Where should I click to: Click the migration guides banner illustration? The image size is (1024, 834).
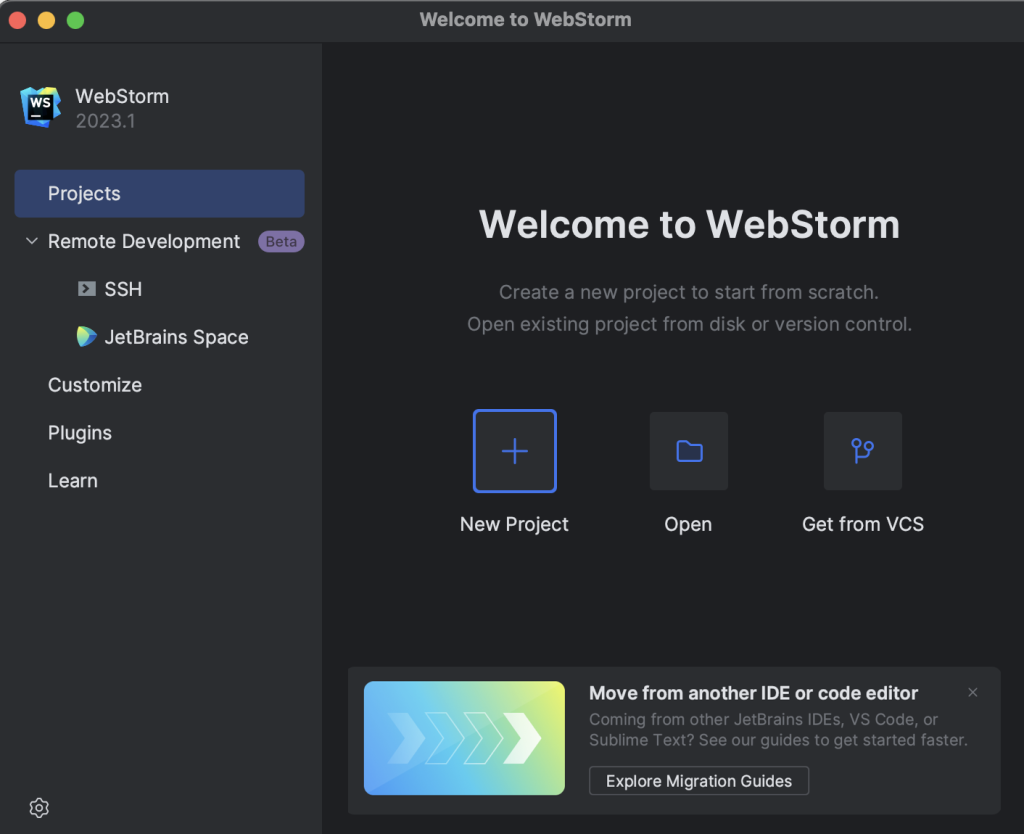[464, 738]
